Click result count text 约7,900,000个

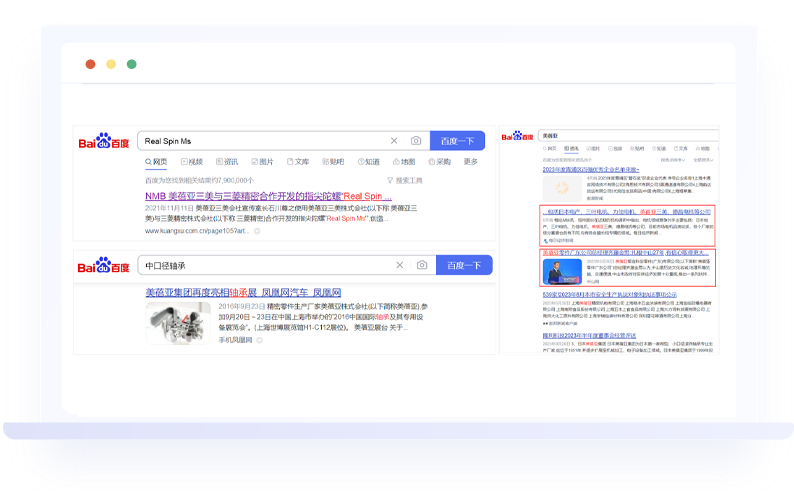(200, 180)
